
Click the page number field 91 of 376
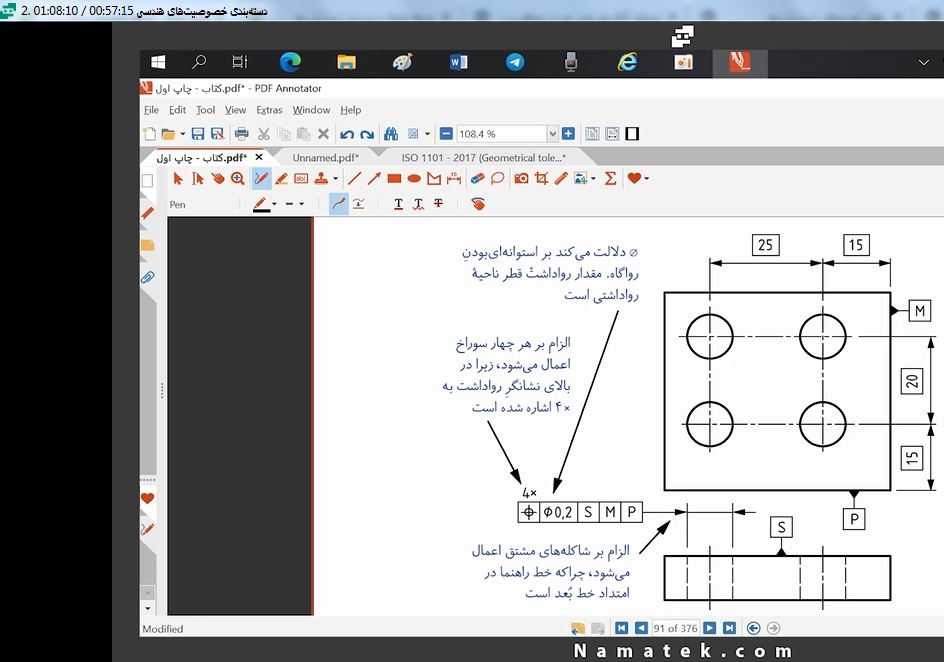click(675, 628)
